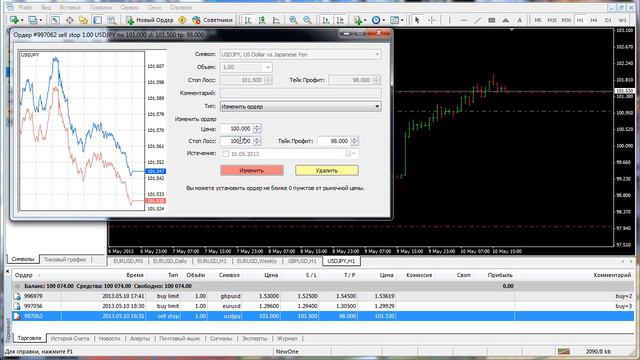Toggle chart auto scroll icon
This screenshot has width=640, height=360.
(x=326, y=20)
